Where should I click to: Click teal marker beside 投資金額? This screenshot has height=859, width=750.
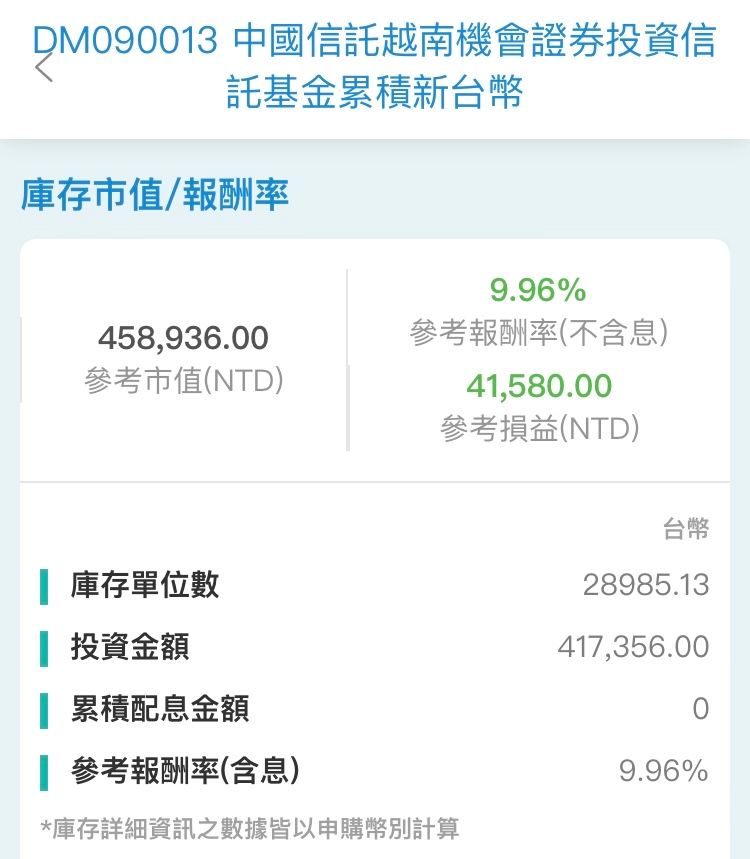[x=44, y=648]
